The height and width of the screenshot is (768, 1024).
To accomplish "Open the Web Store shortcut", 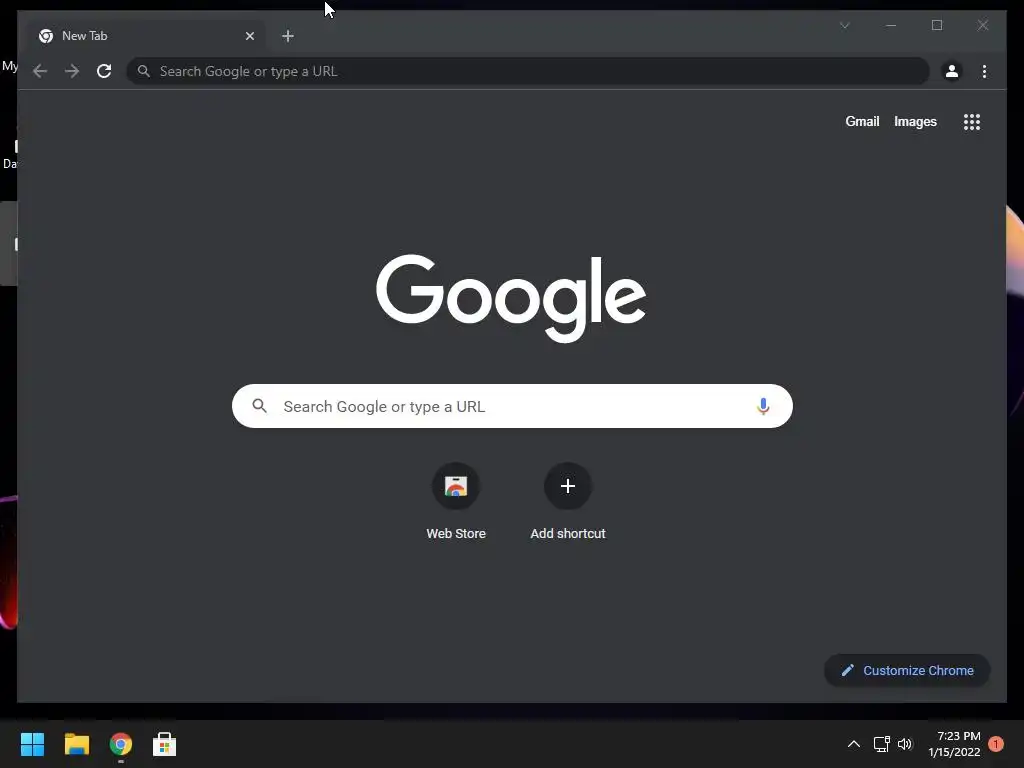I will pos(456,502).
